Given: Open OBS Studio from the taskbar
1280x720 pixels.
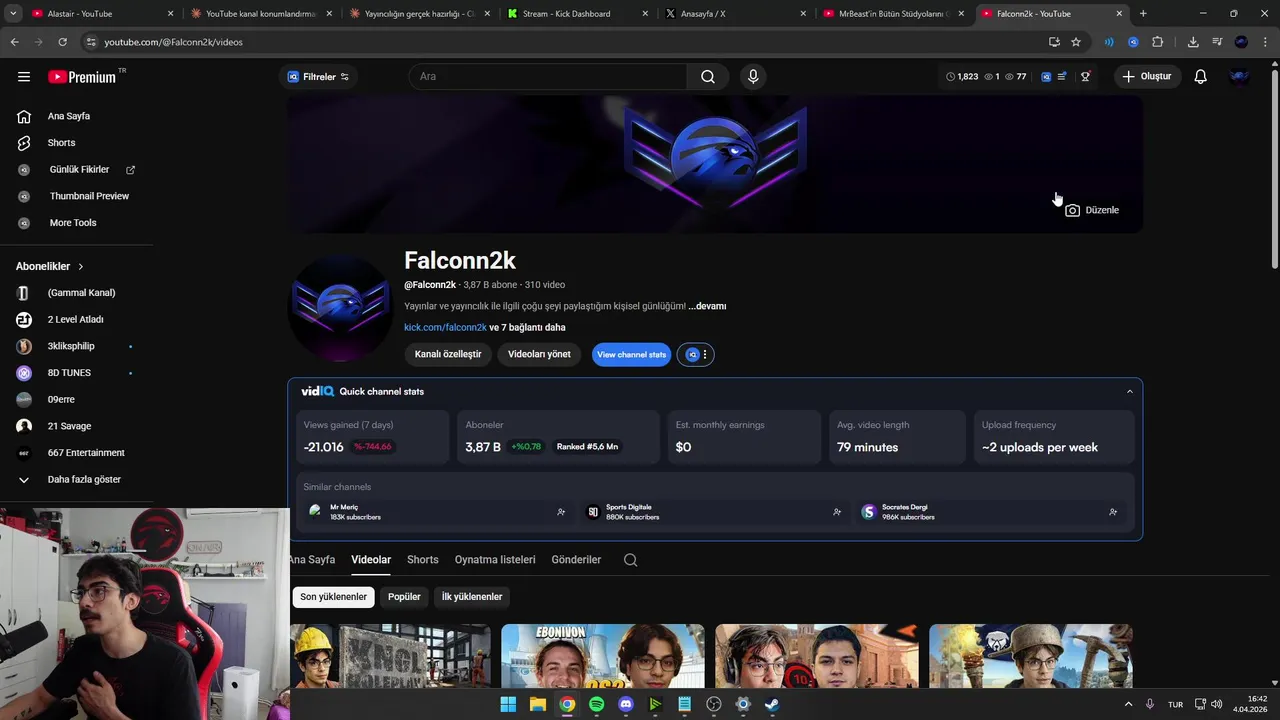Looking at the screenshot, I should pyautogui.click(x=714, y=704).
